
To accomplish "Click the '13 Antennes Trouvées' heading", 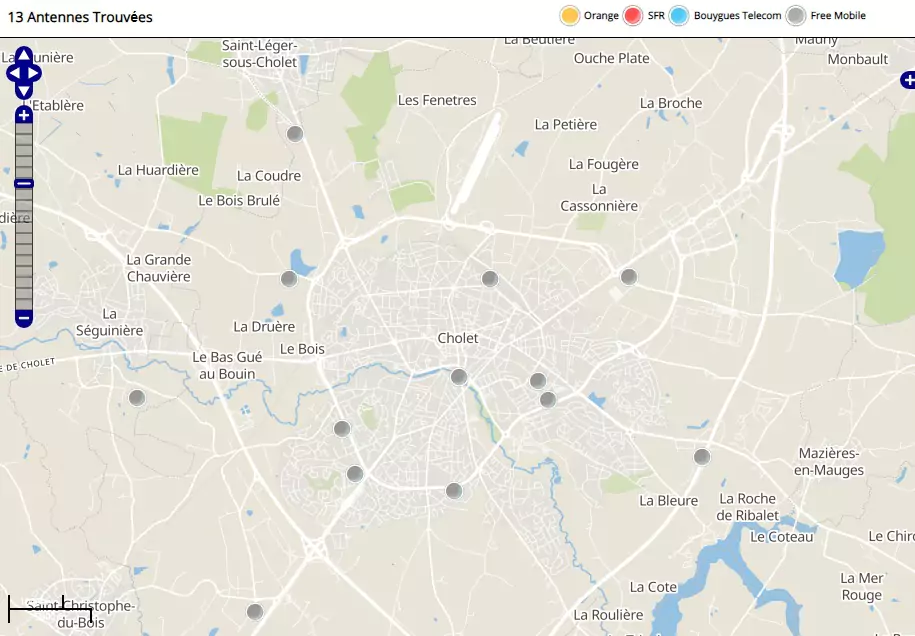I will (80, 17).
